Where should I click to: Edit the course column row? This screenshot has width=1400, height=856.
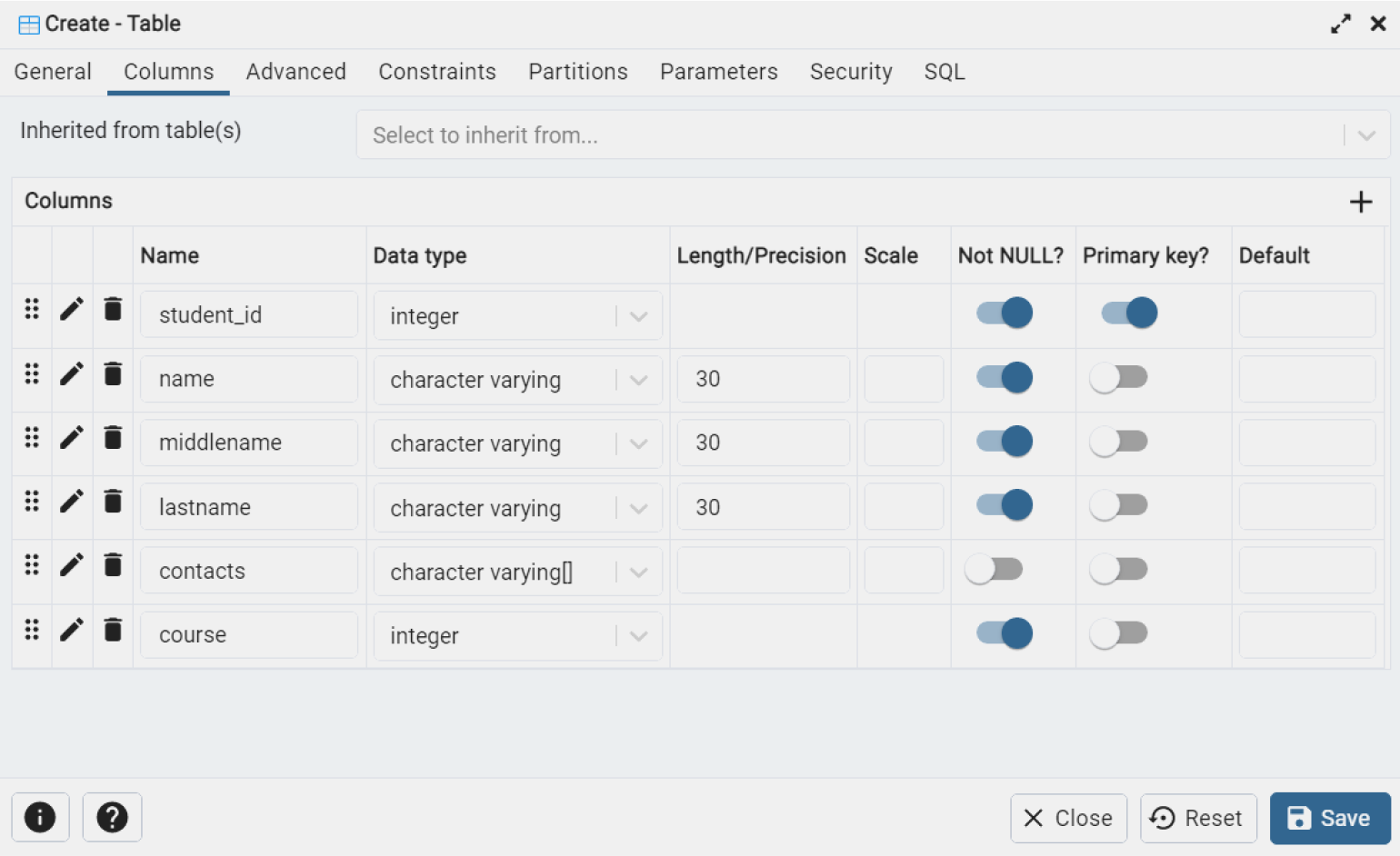[72, 629]
